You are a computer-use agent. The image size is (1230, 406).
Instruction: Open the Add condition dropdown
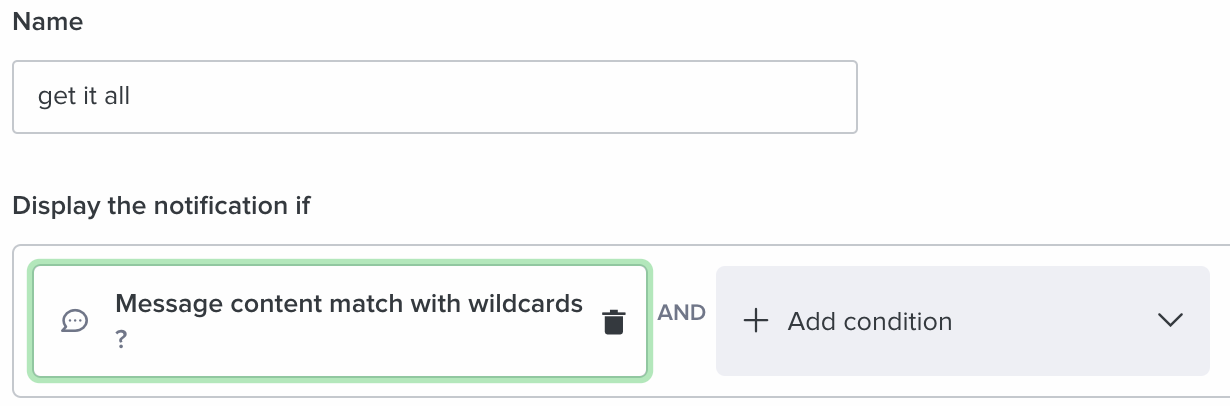962,321
